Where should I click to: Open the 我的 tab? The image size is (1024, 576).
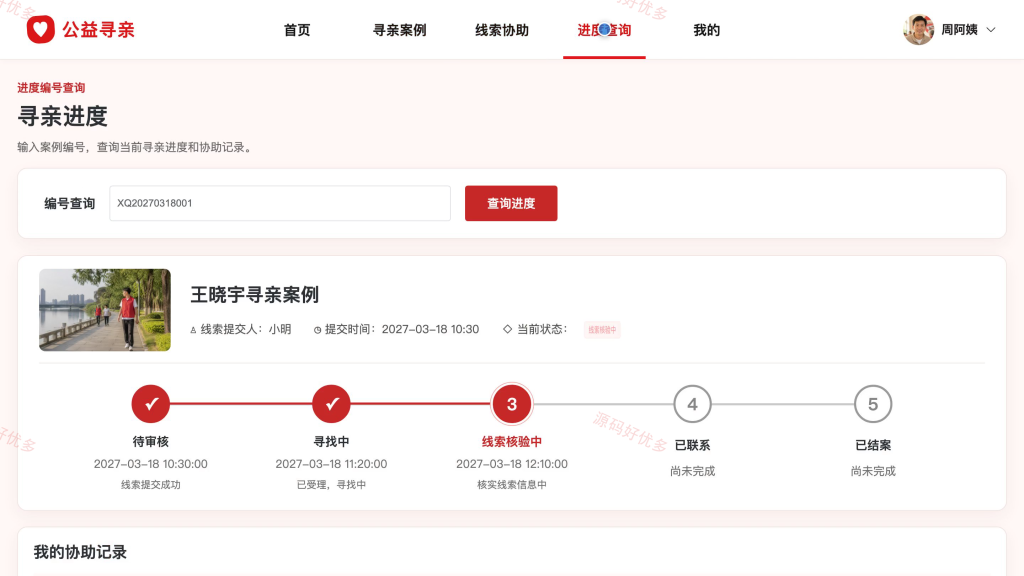click(707, 30)
